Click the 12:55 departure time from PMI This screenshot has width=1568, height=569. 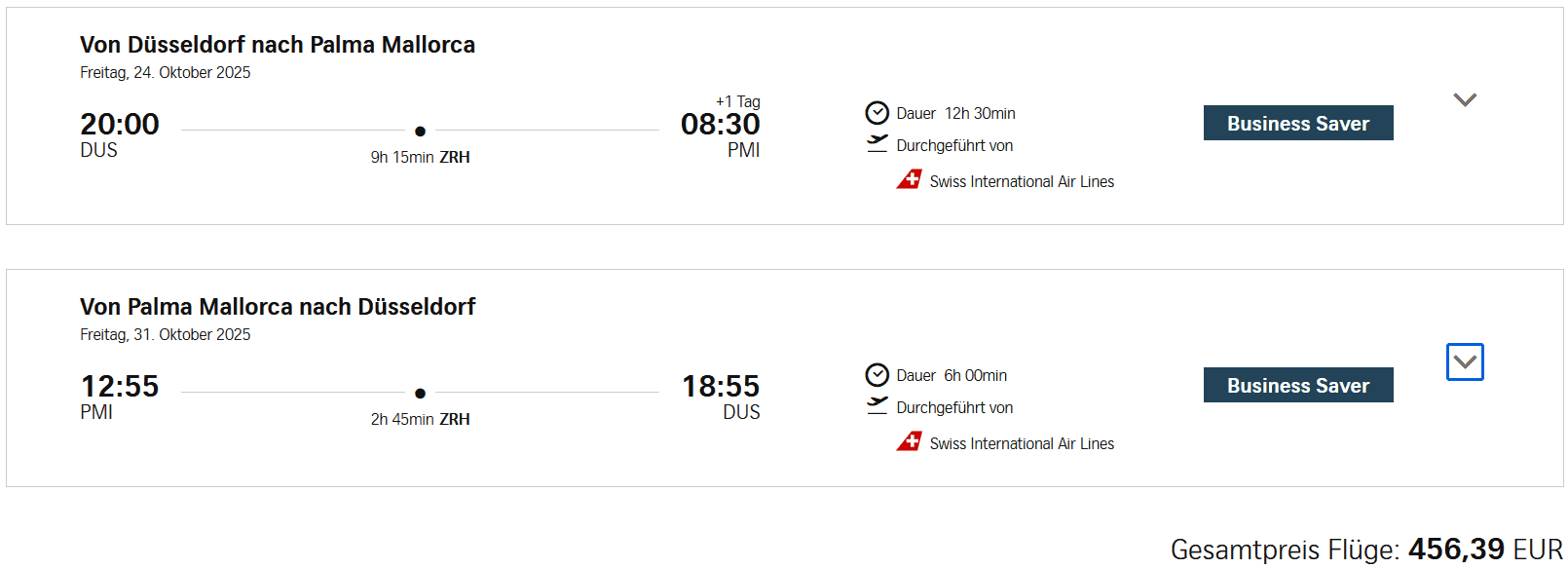click(120, 387)
